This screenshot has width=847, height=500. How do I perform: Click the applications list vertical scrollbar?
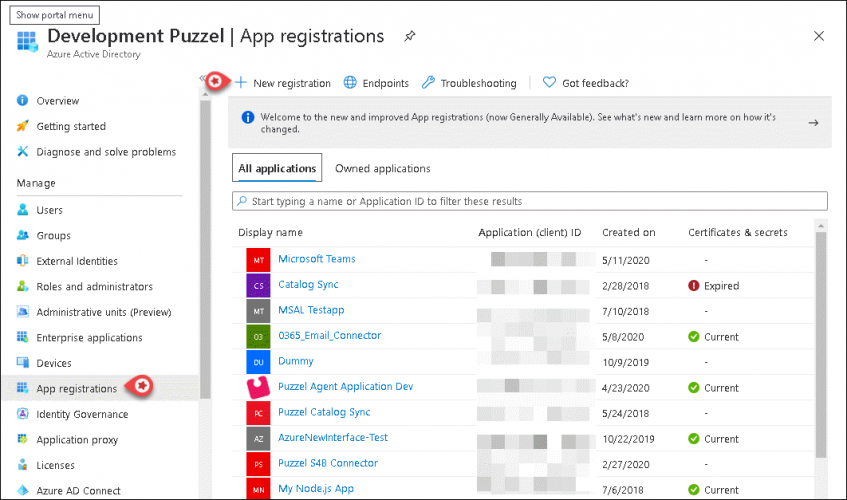821,340
